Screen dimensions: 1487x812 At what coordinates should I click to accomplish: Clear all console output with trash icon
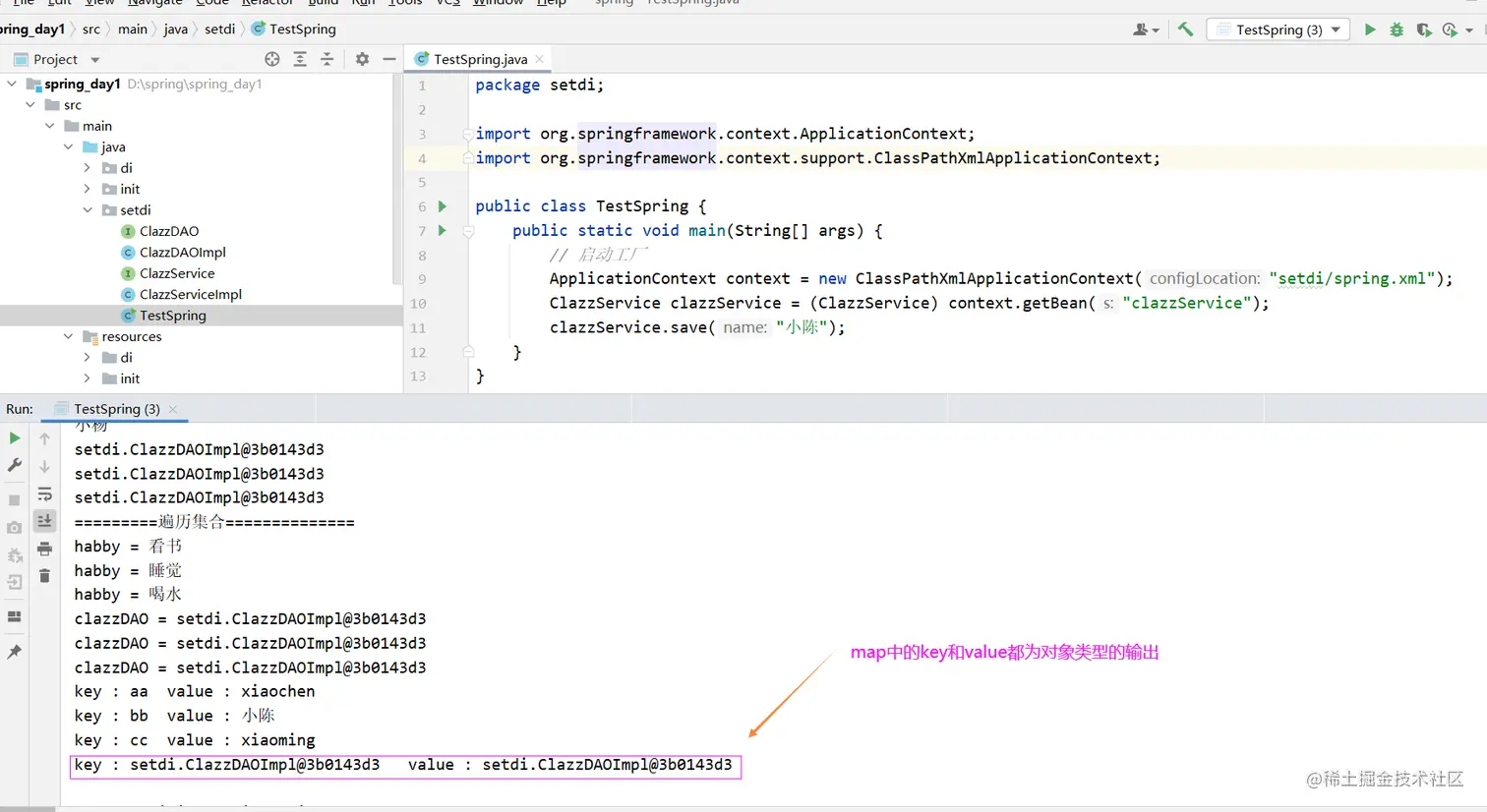pos(44,576)
